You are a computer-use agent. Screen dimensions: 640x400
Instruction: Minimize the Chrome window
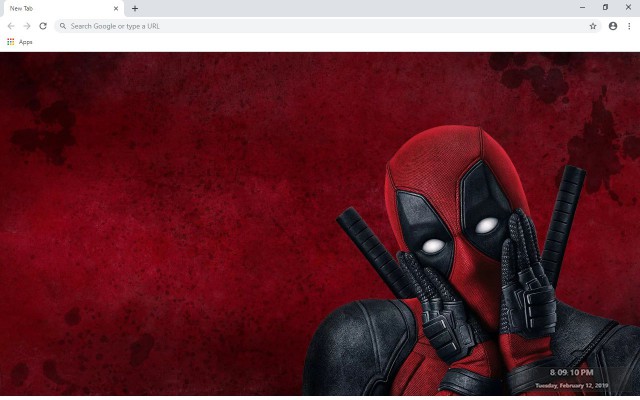(x=582, y=7)
